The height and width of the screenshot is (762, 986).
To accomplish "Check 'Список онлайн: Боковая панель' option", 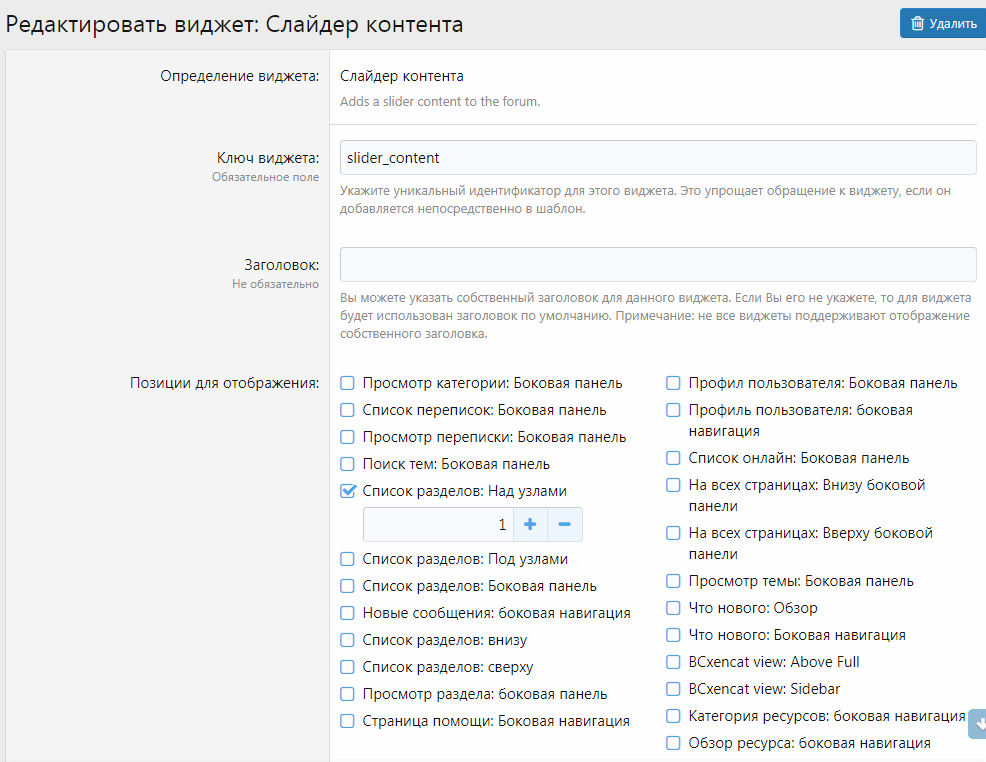I will (674, 458).
